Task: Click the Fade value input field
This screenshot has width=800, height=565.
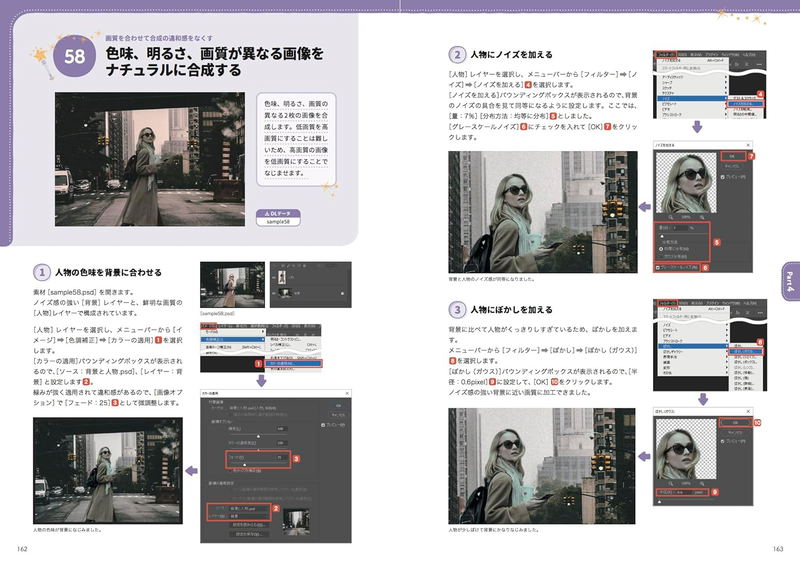Action: tap(280, 458)
